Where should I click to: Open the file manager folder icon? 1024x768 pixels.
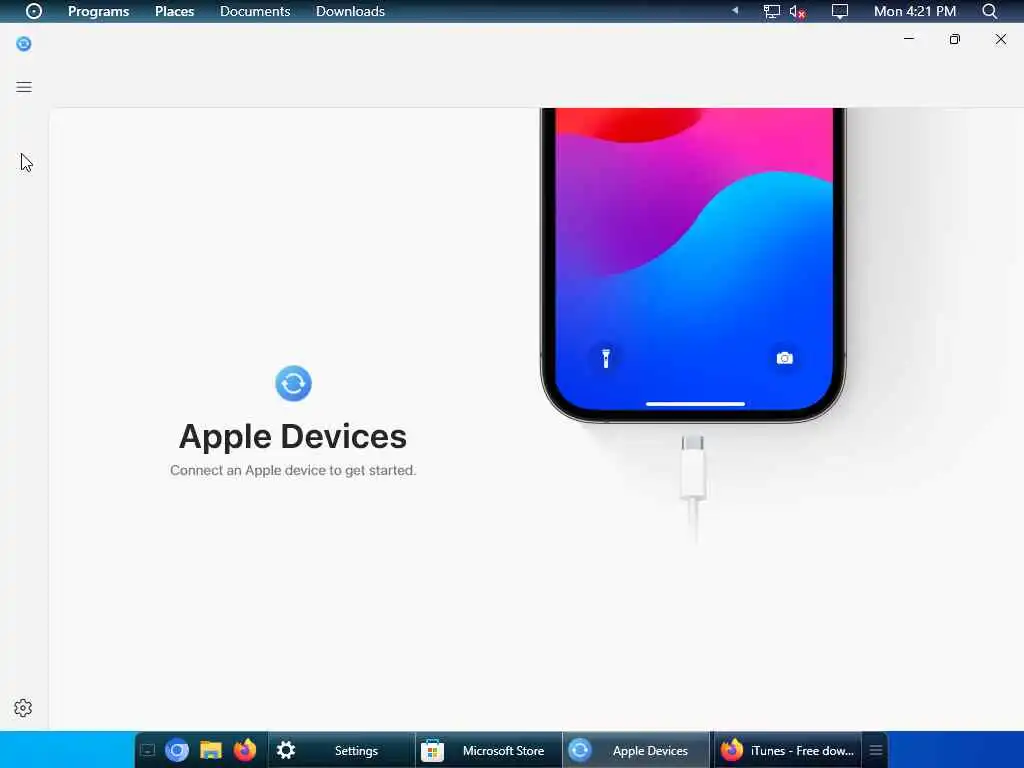[x=211, y=750]
